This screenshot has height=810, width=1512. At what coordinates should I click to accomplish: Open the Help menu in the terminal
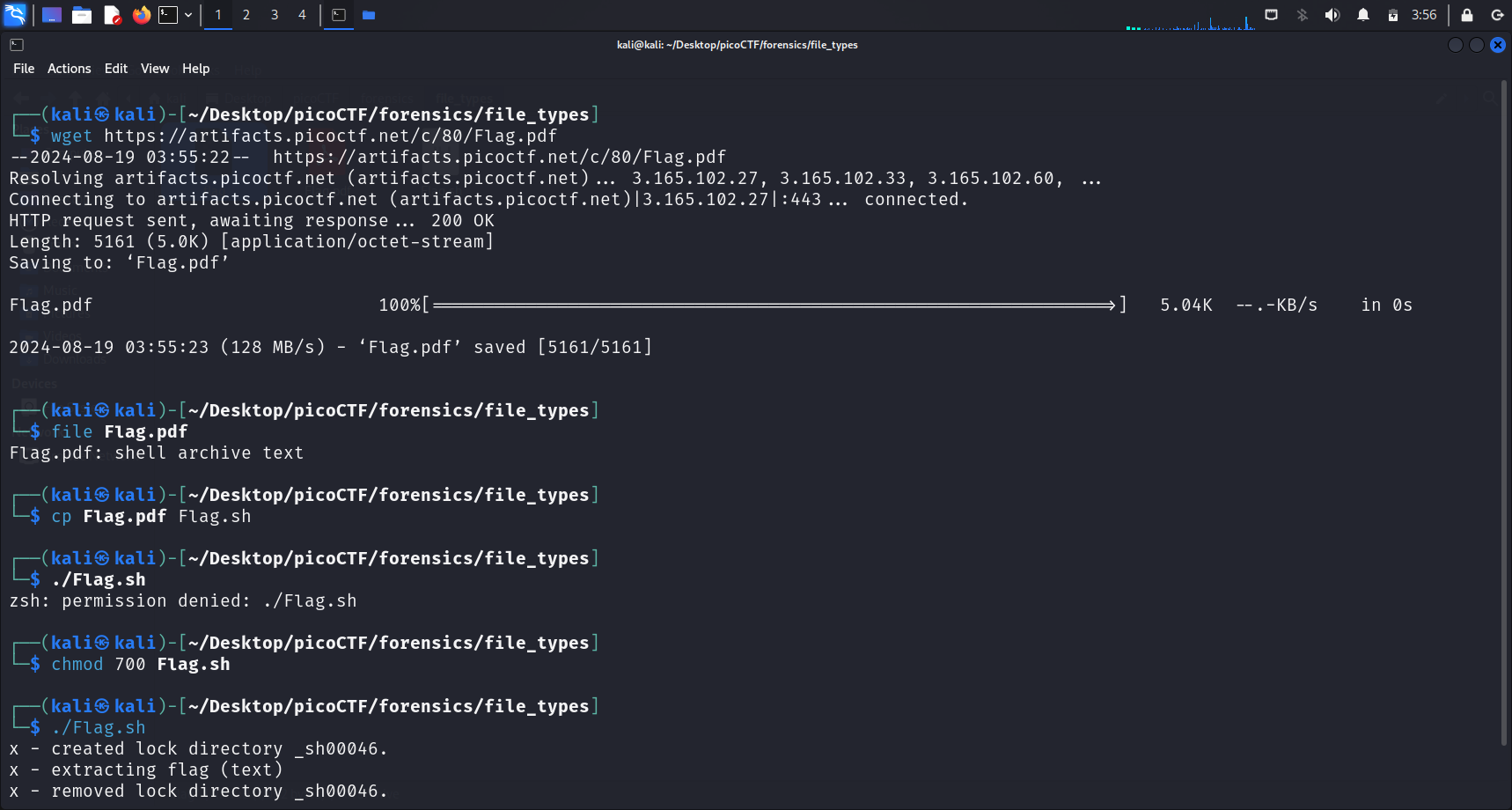click(195, 69)
